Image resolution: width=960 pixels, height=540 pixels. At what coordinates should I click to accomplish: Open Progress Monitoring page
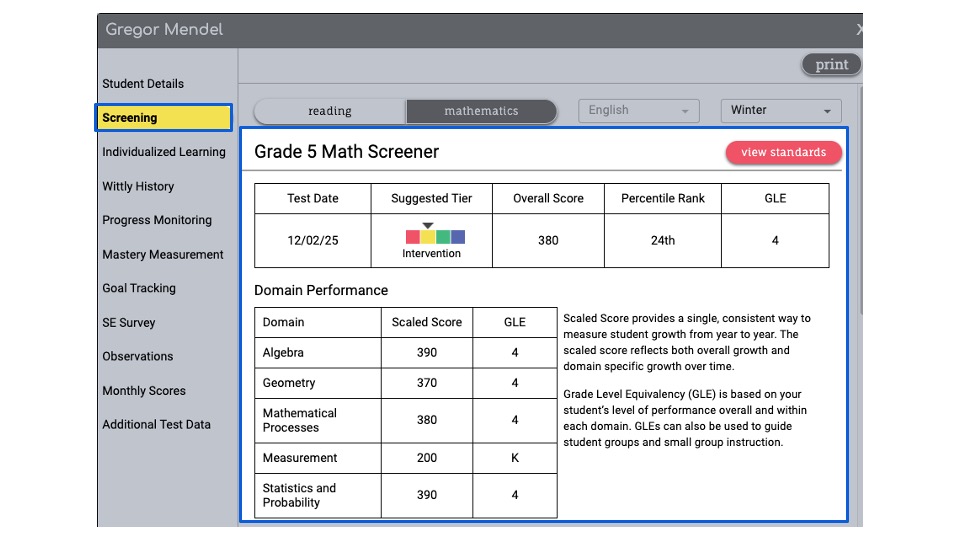point(157,220)
